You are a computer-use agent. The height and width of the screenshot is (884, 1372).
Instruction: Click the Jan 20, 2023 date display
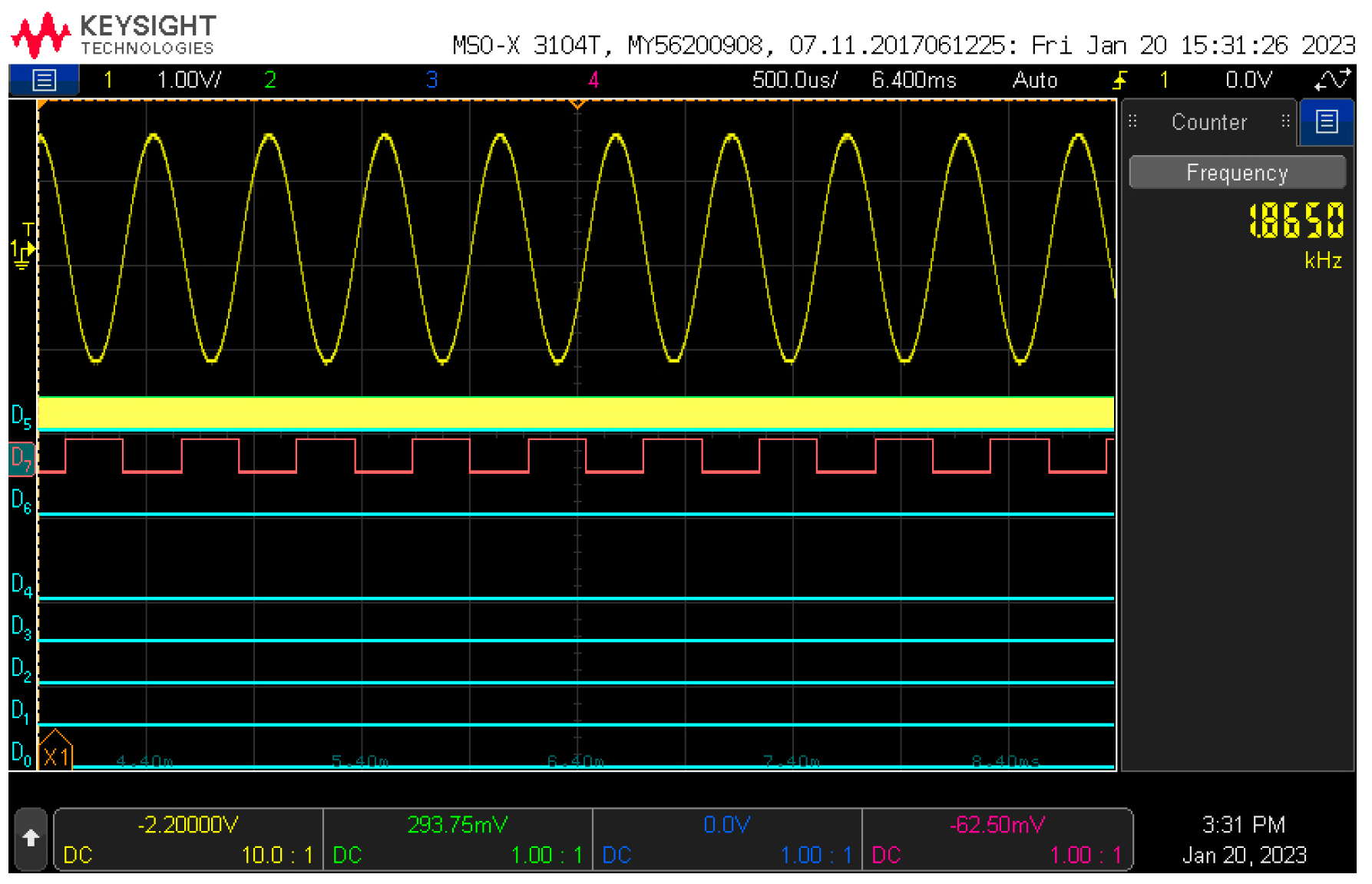coord(1244,856)
